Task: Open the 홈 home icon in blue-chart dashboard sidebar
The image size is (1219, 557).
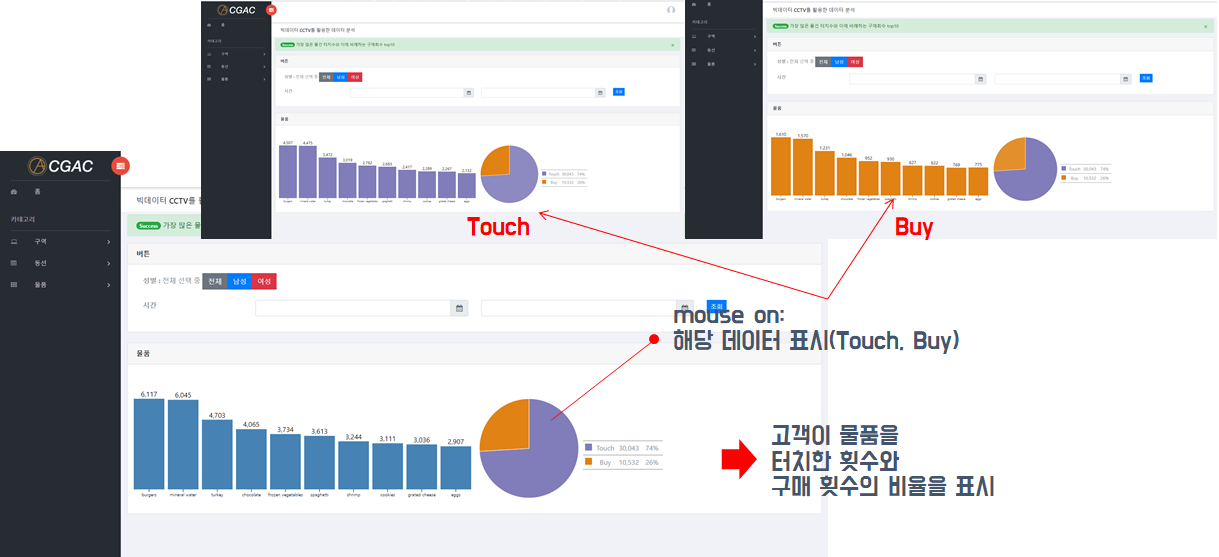Action: point(14,191)
